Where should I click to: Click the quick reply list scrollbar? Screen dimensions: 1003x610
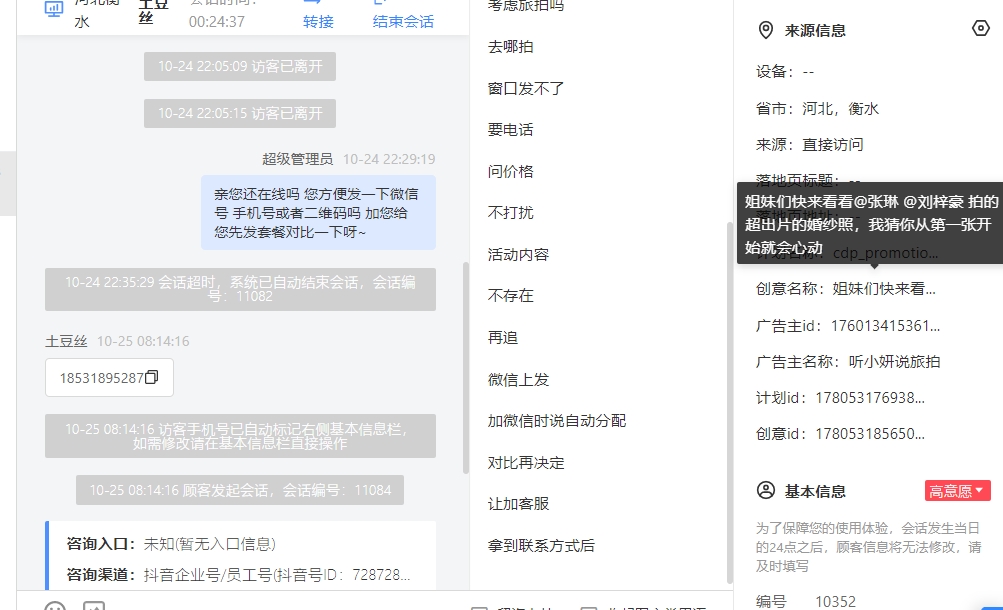[729, 403]
